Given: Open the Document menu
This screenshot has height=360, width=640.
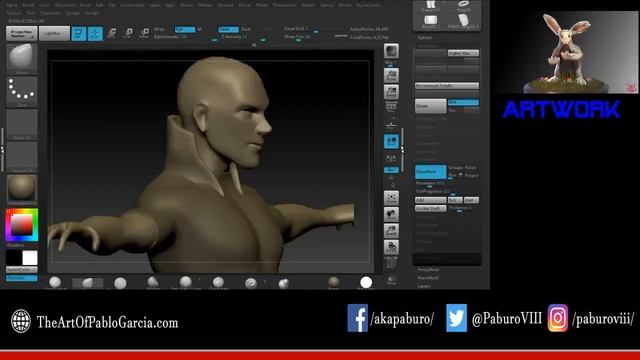Looking at the screenshot, I should click(65, 5).
